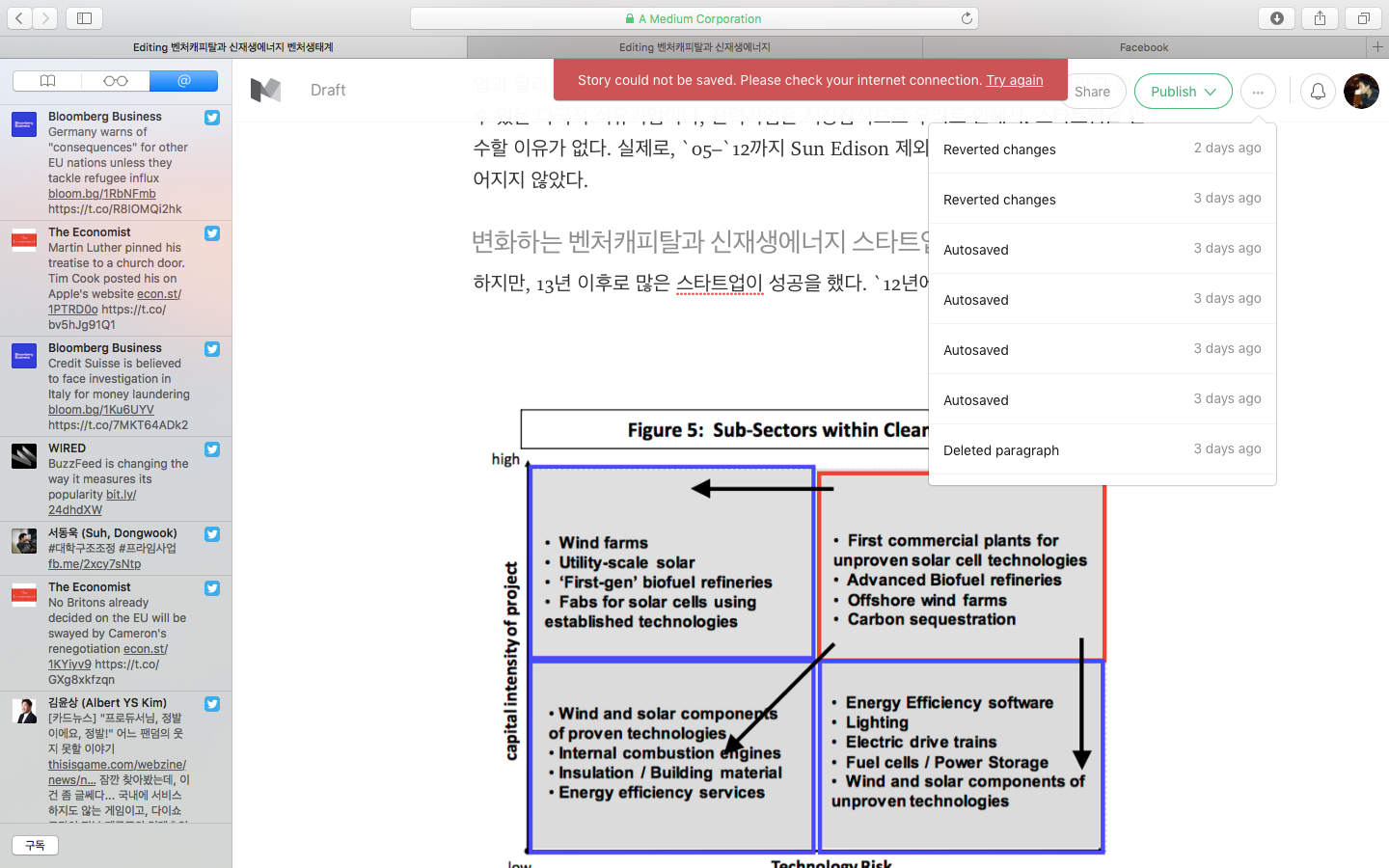Select Reverted changes from 2 days ago

click(x=1103, y=149)
